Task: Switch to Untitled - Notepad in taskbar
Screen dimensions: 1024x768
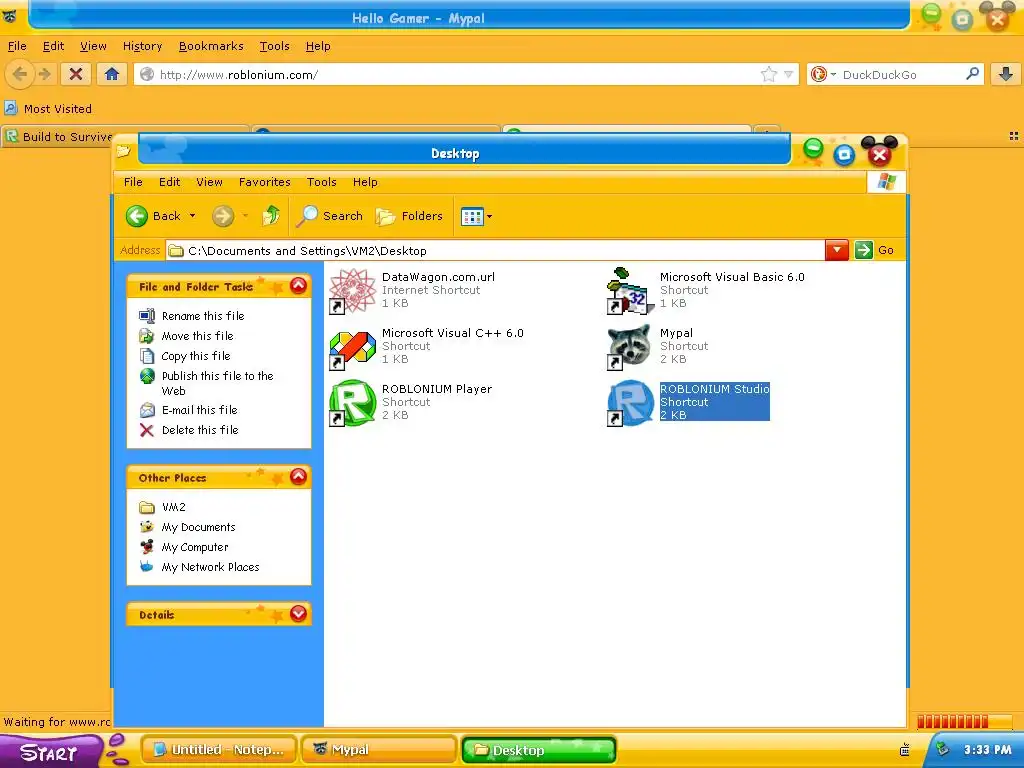Action: pyautogui.click(x=219, y=750)
